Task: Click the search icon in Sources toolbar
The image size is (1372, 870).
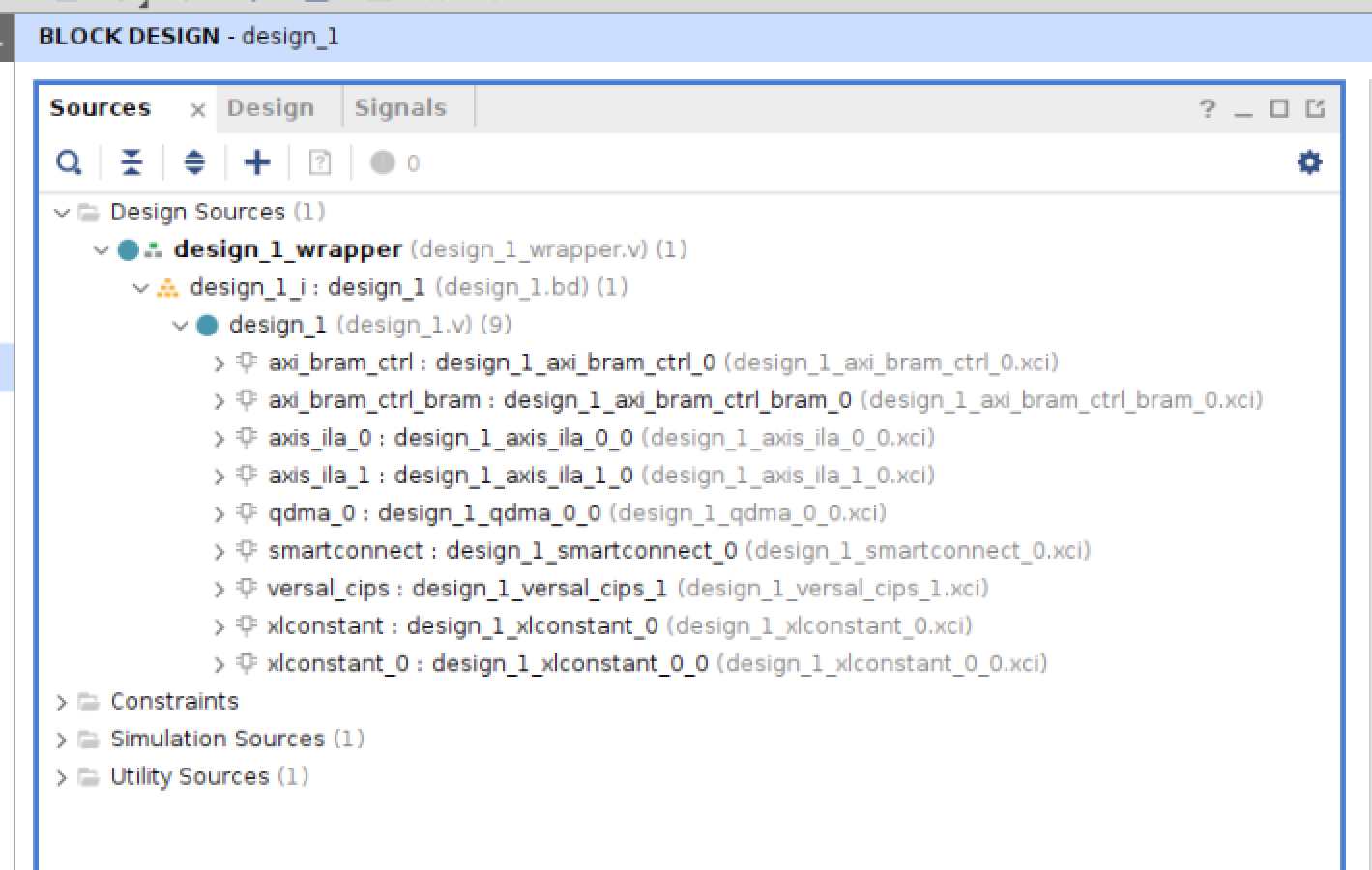Action: tap(69, 162)
